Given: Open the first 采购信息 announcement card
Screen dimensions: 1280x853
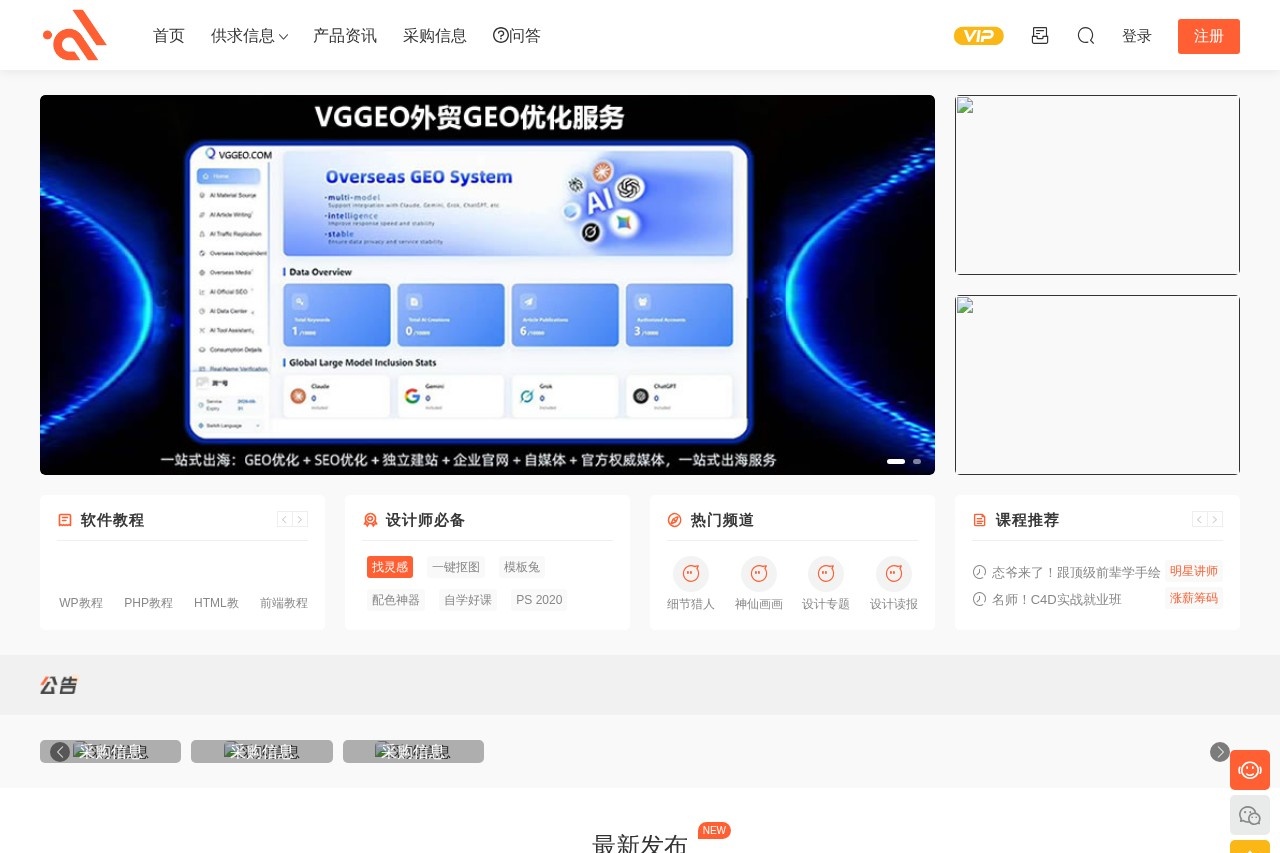Looking at the screenshot, I should tap(110, 751).
